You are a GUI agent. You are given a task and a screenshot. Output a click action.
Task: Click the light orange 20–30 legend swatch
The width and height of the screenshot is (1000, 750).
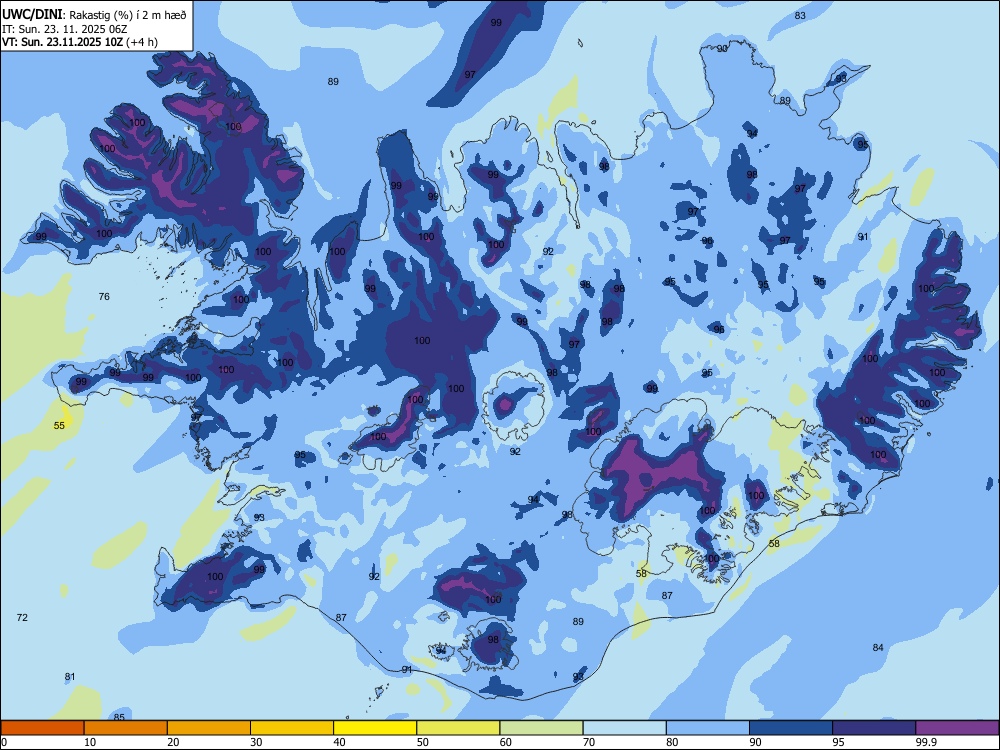click(209, 728)
